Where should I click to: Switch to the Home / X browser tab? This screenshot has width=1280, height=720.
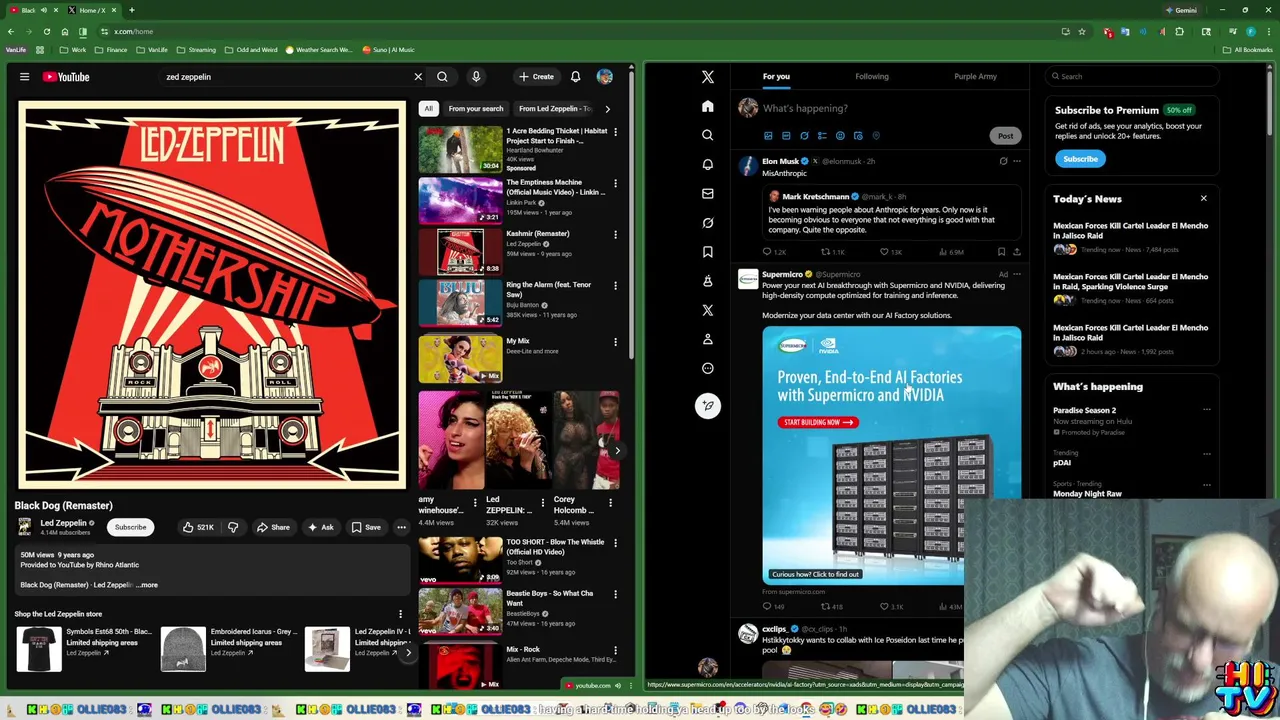[x=91, y=10]
